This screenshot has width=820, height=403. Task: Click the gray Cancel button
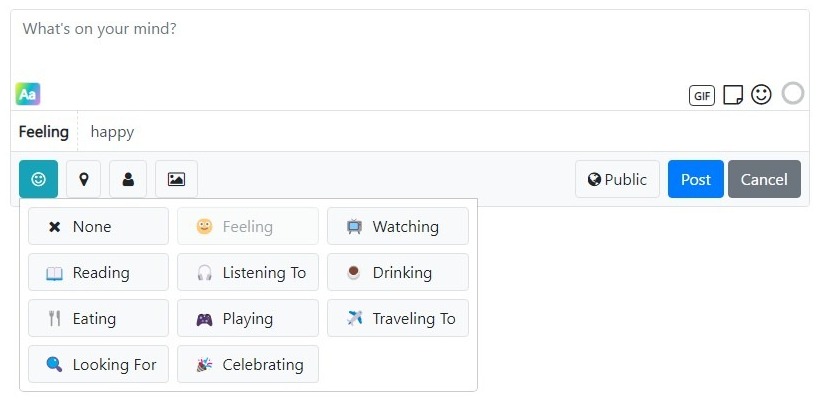pos(764,179)
